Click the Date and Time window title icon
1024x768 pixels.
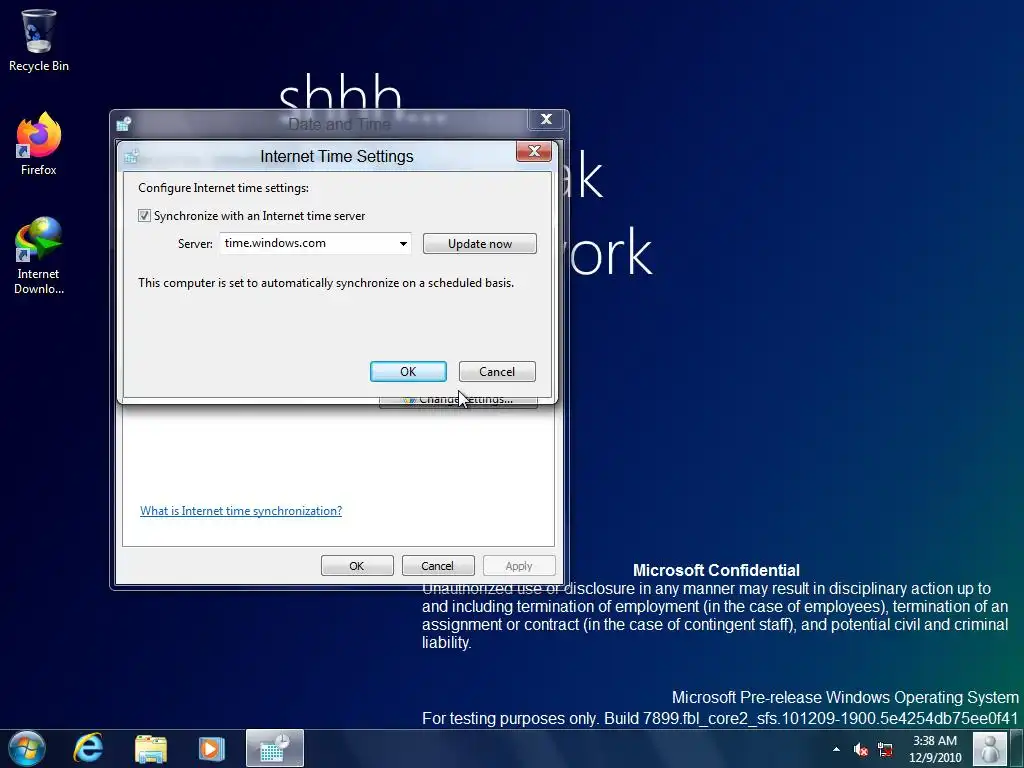point(123,123)
